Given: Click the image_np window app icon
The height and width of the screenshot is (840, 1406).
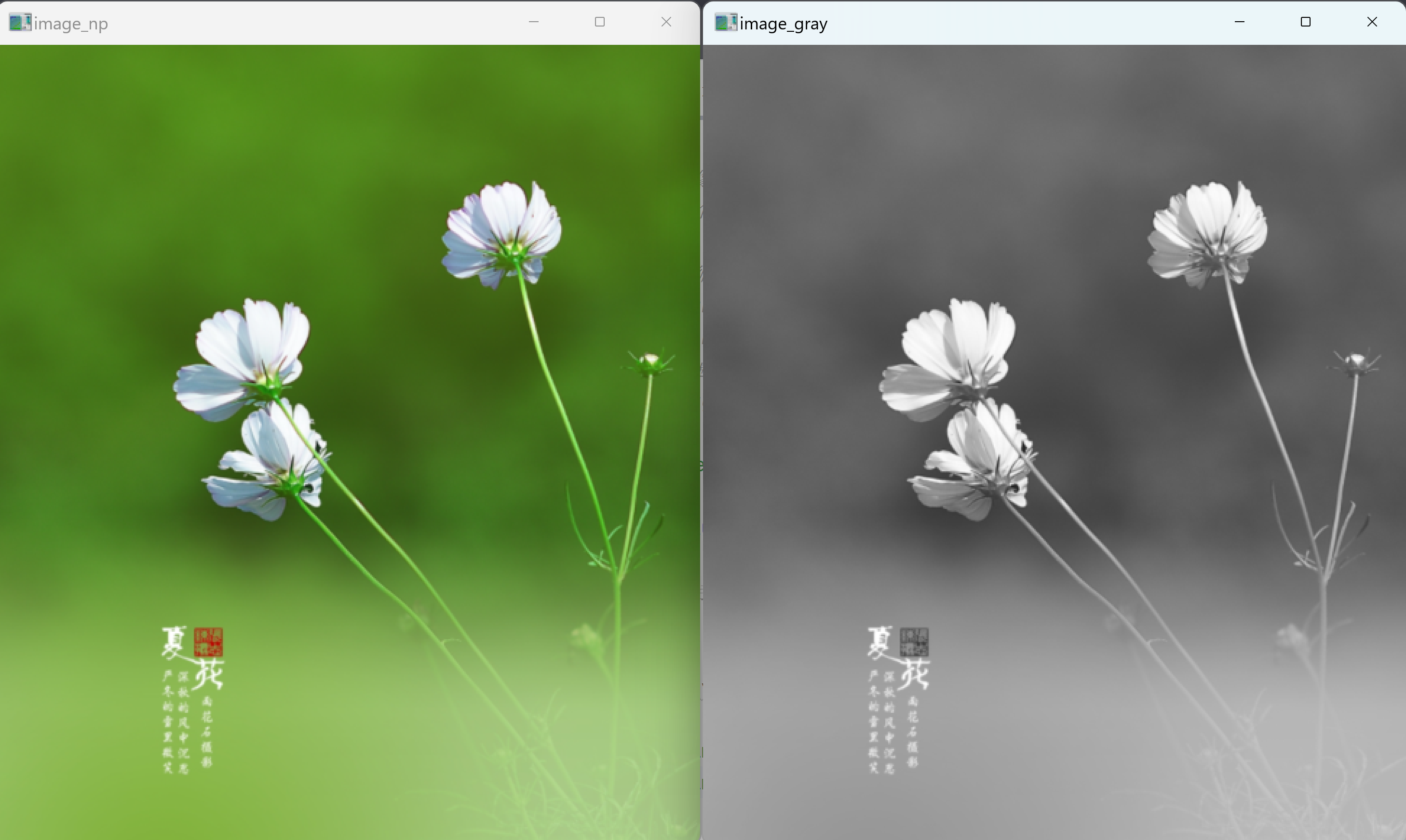Looking at the screenshot, I should [20, 23].
